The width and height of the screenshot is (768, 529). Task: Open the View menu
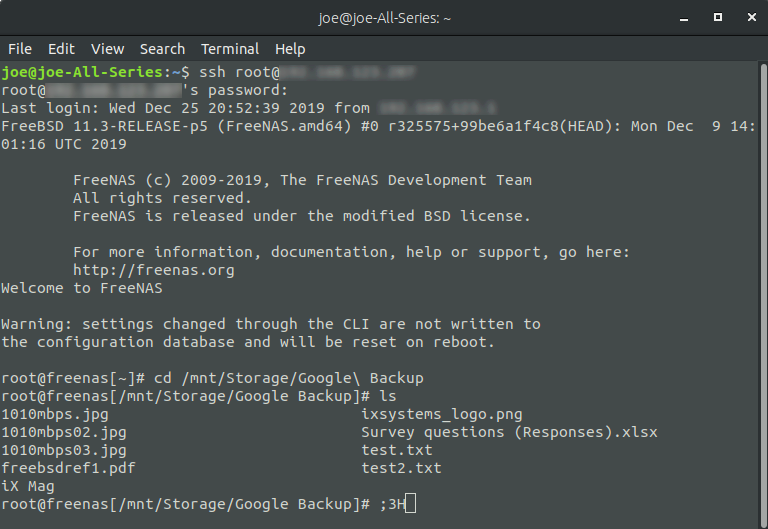pos(107,49)
